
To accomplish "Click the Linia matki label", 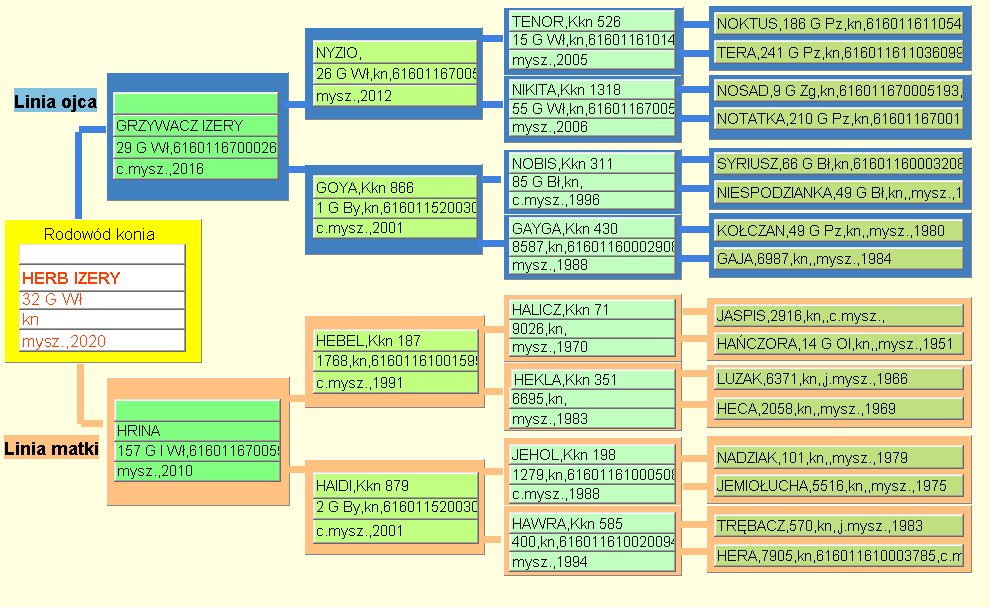I will pyautogui.click(x=51, y=449).
